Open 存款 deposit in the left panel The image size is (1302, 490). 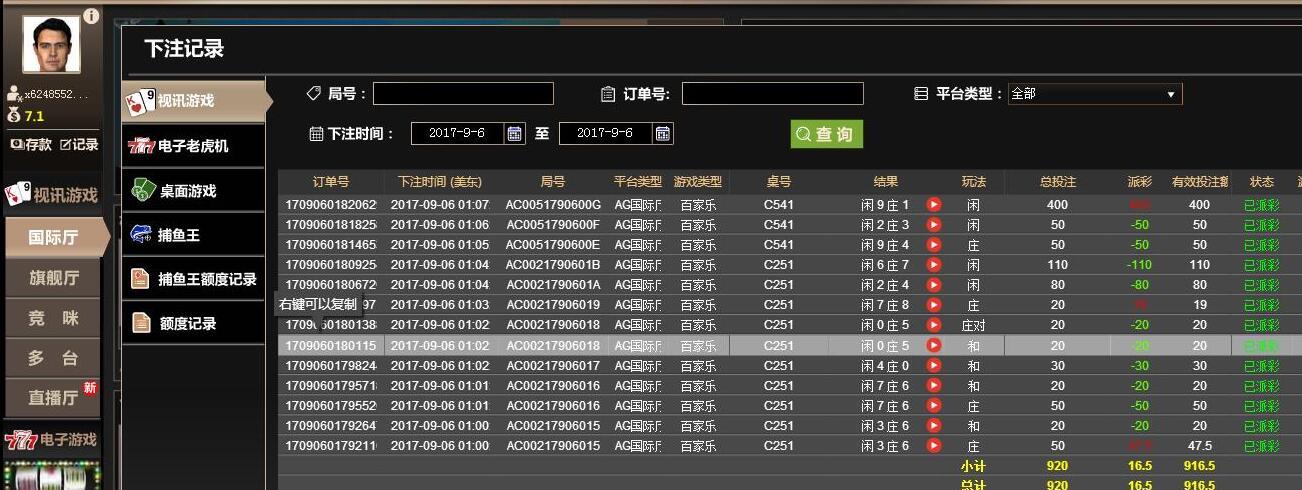pos(31,144)
